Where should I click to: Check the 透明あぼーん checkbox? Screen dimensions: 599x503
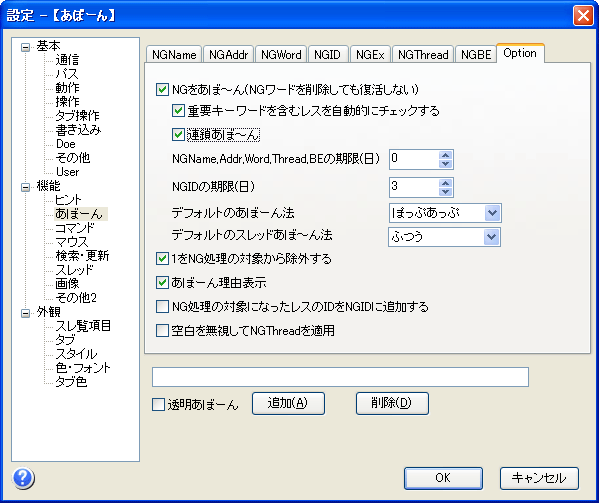pyautogui.click(x=158, y=404)
